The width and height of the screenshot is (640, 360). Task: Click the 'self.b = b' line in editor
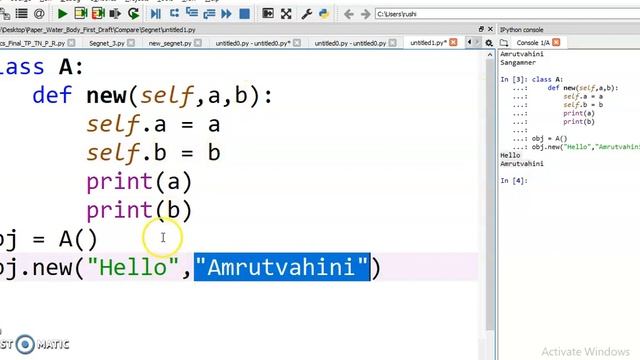153,153
